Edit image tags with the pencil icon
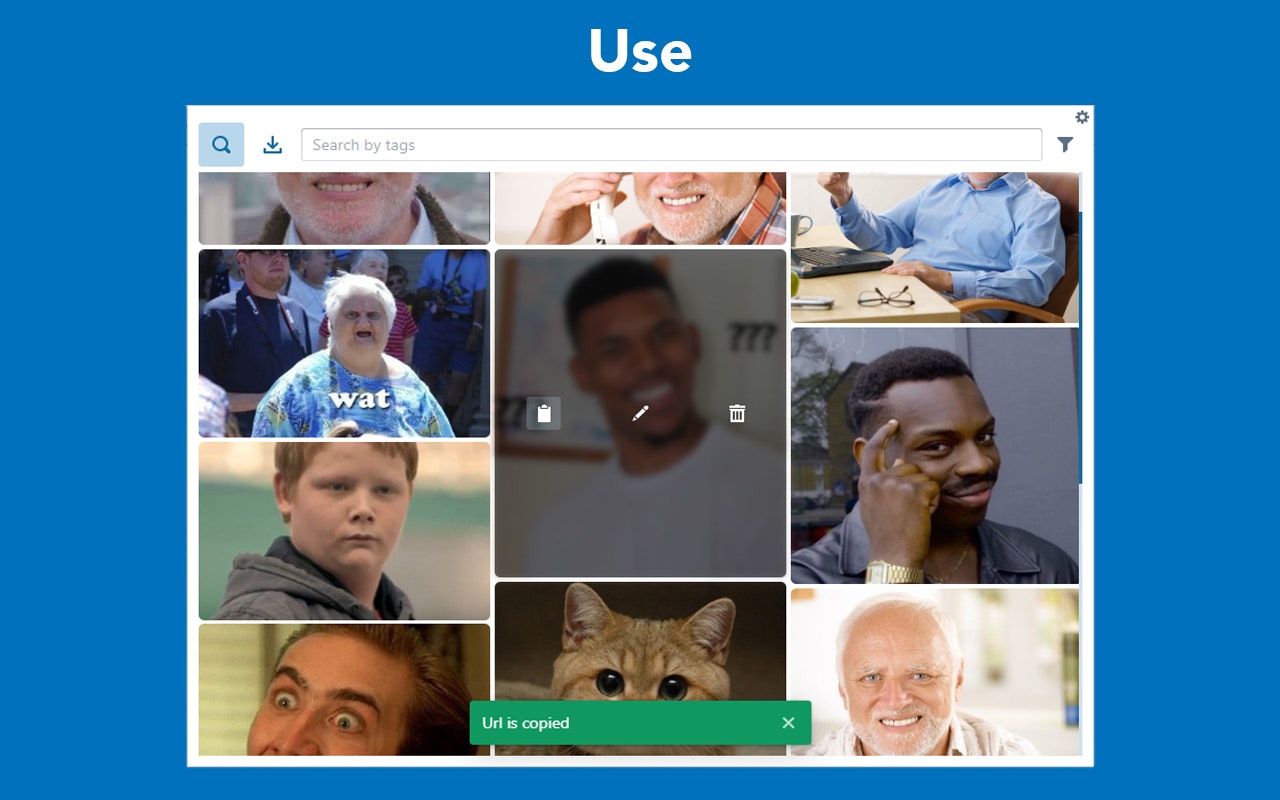Image resolution: width=1280 pixels, height=800 pixels. pos(641,413)
